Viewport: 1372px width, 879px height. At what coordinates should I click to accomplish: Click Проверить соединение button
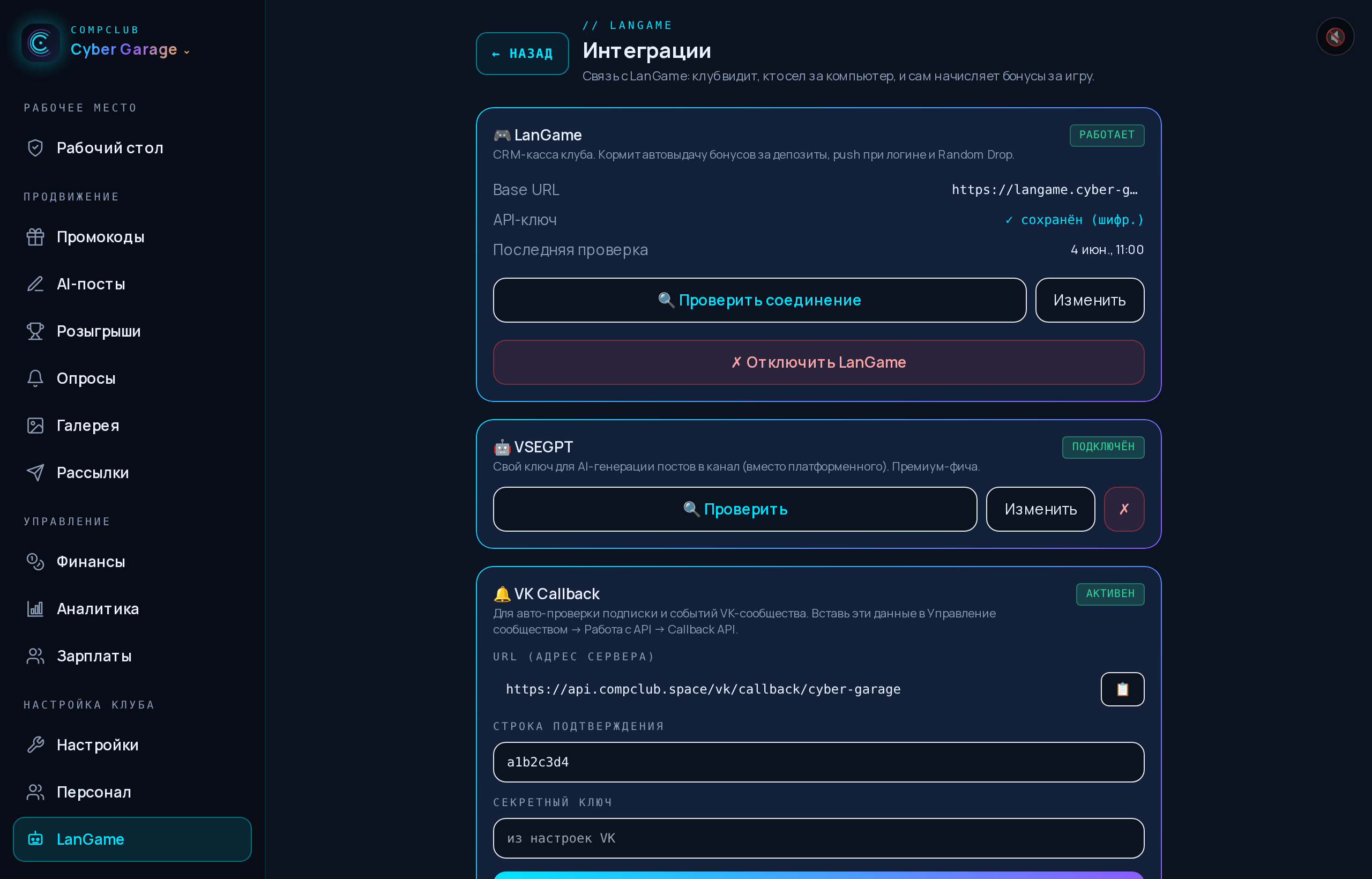tap(759, 300)
